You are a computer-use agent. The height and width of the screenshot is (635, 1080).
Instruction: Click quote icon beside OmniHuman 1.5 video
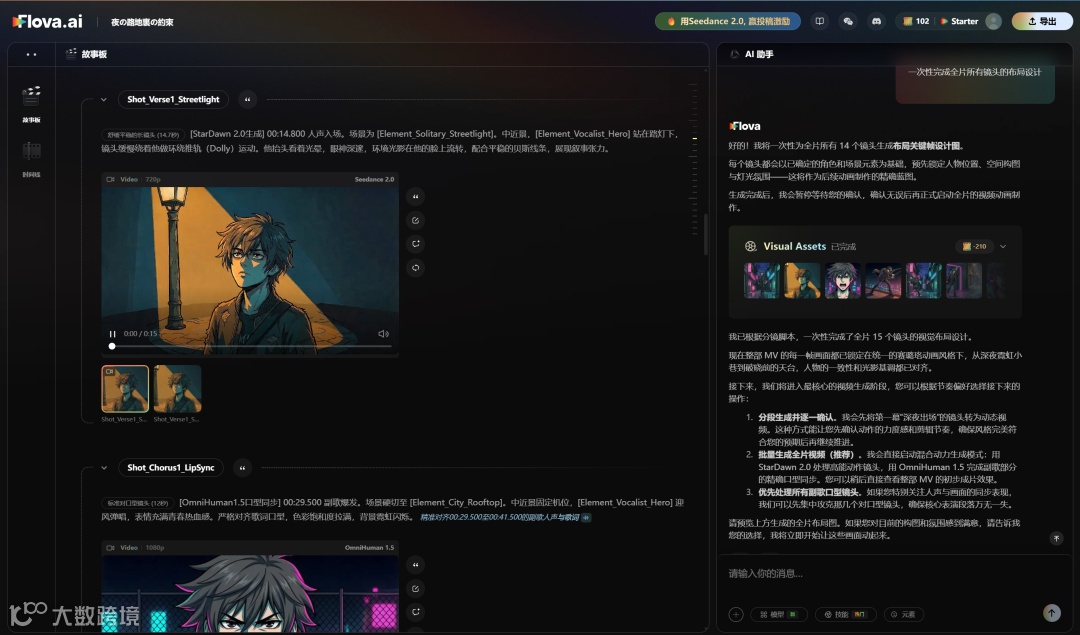(415, 565)
